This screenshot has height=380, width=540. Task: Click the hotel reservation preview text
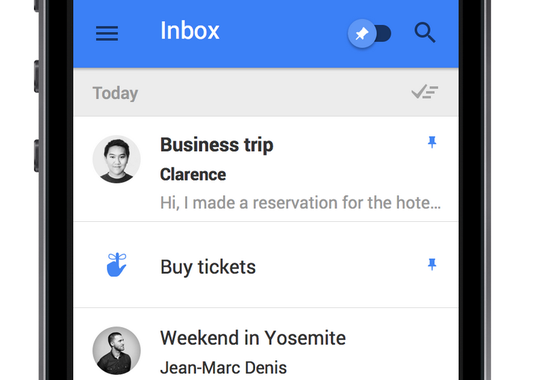click(300, 203)
